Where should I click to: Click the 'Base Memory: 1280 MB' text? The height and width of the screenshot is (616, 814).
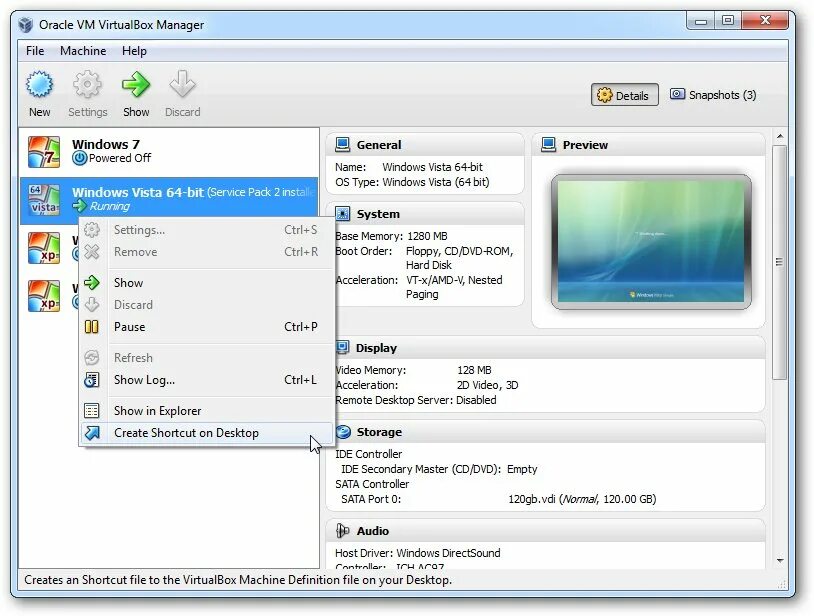[391, 236]
